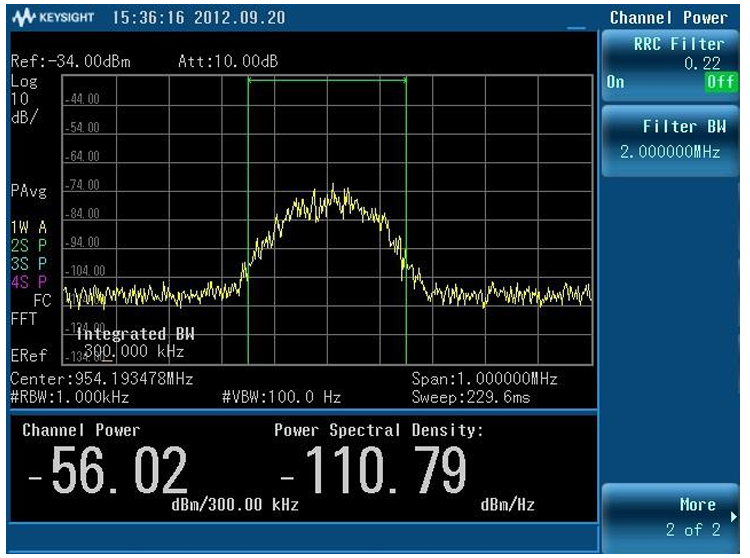Click the -74.00 grid label
The width and height of the screenshot is (750, 558).
(82, 185)
